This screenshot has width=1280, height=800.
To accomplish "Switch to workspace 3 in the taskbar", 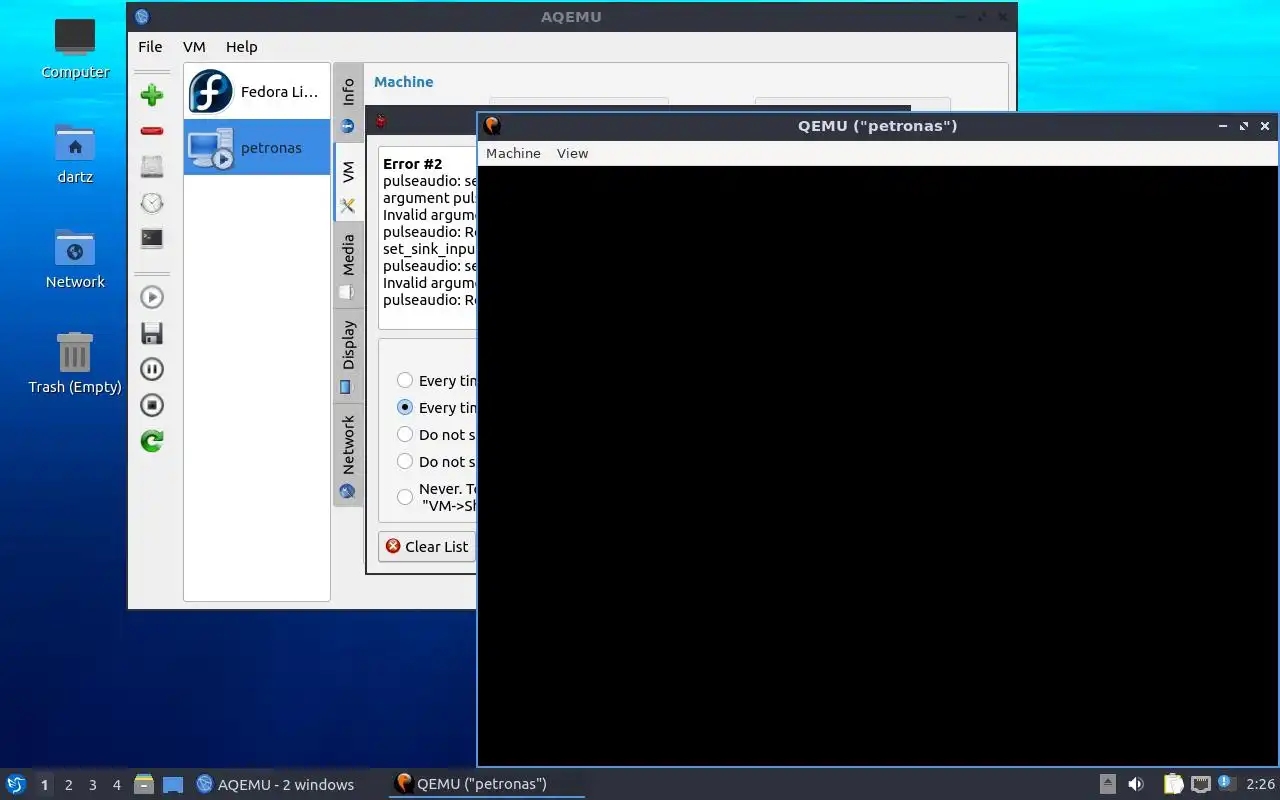I will pyautogui.click(x=92, y=785).
